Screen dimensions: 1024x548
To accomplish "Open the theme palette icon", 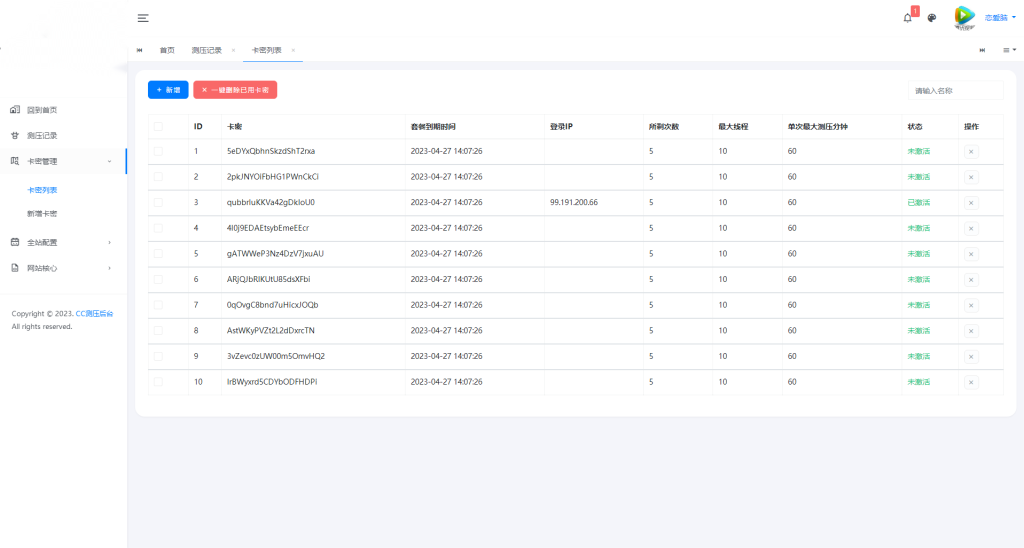I will pyautogui.click(x=932, y=18).
